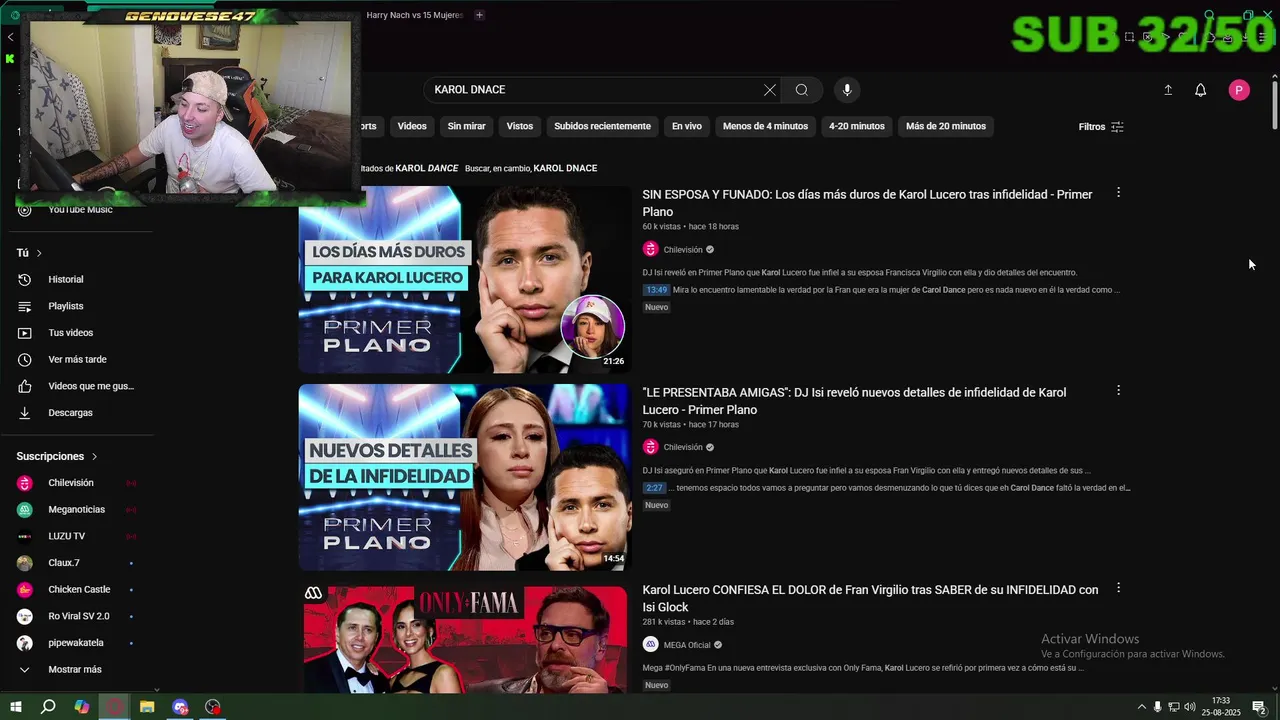Clear the KAROL DNACE search text
The image size is (1280, 720).
click(769, 90)
